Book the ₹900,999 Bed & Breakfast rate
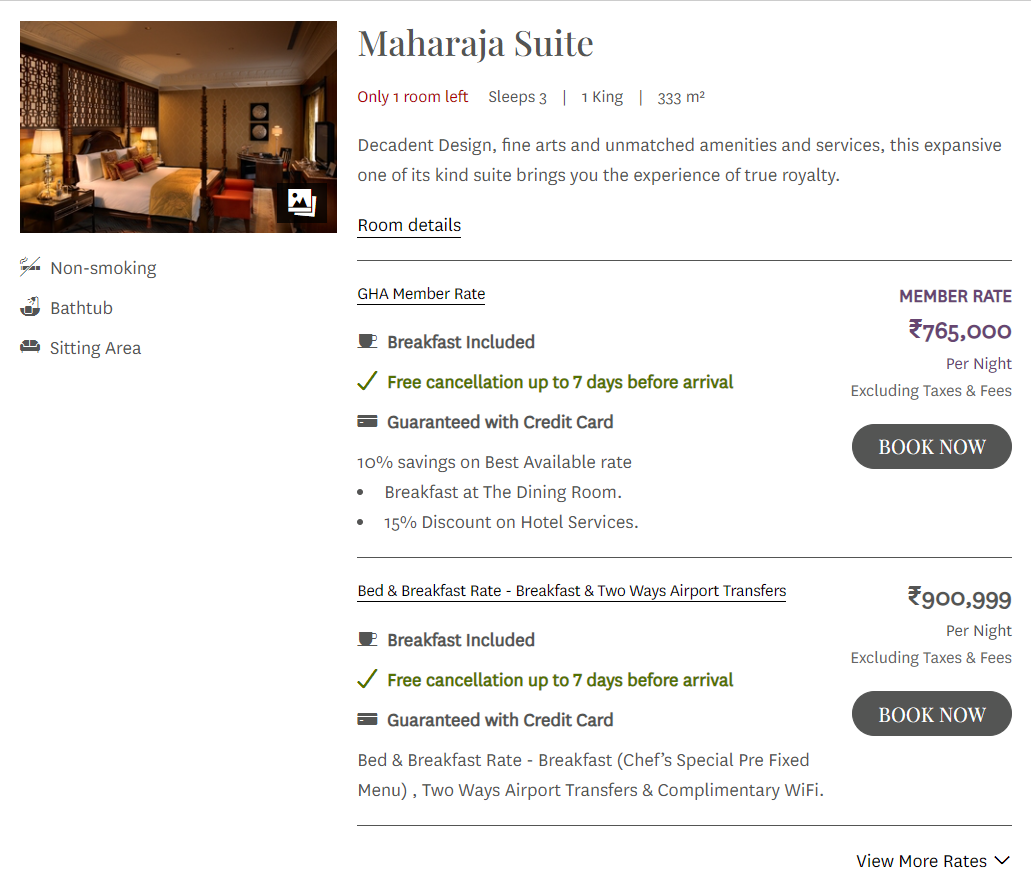 (932, 714)
